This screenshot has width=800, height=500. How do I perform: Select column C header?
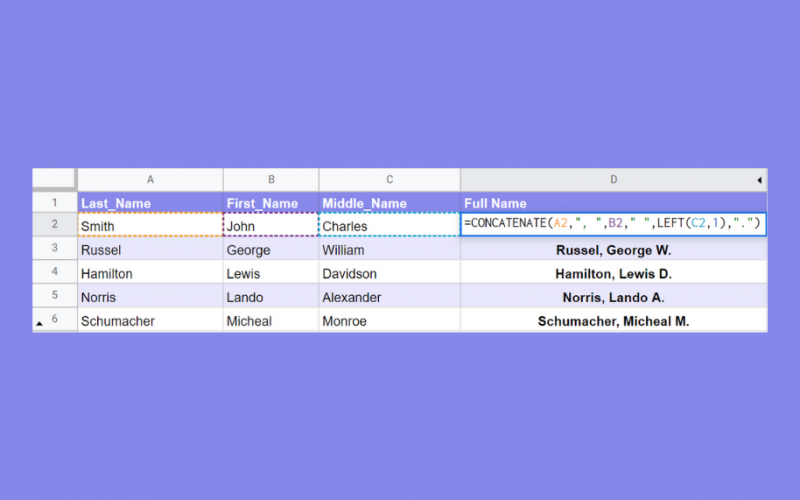coord(389,180)
